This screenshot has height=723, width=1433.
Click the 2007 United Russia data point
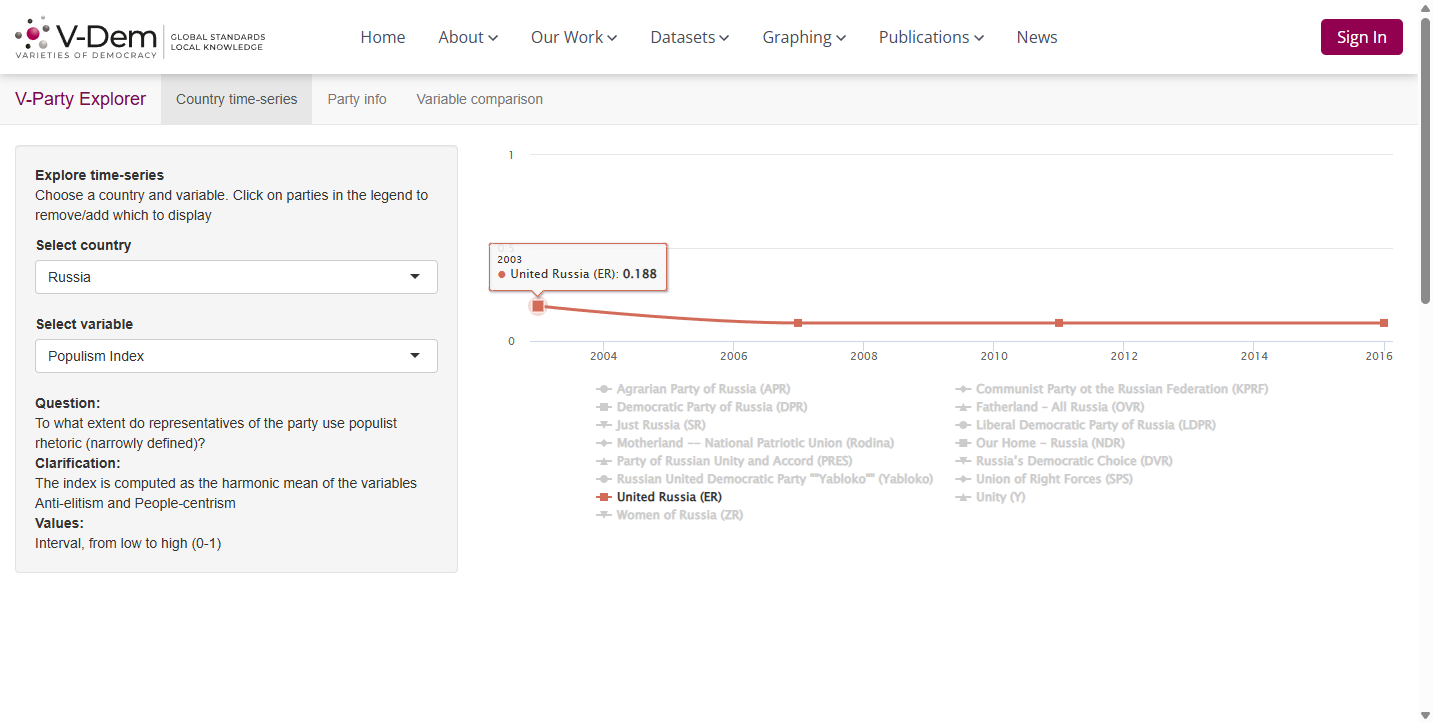click(x=798, y=323)
